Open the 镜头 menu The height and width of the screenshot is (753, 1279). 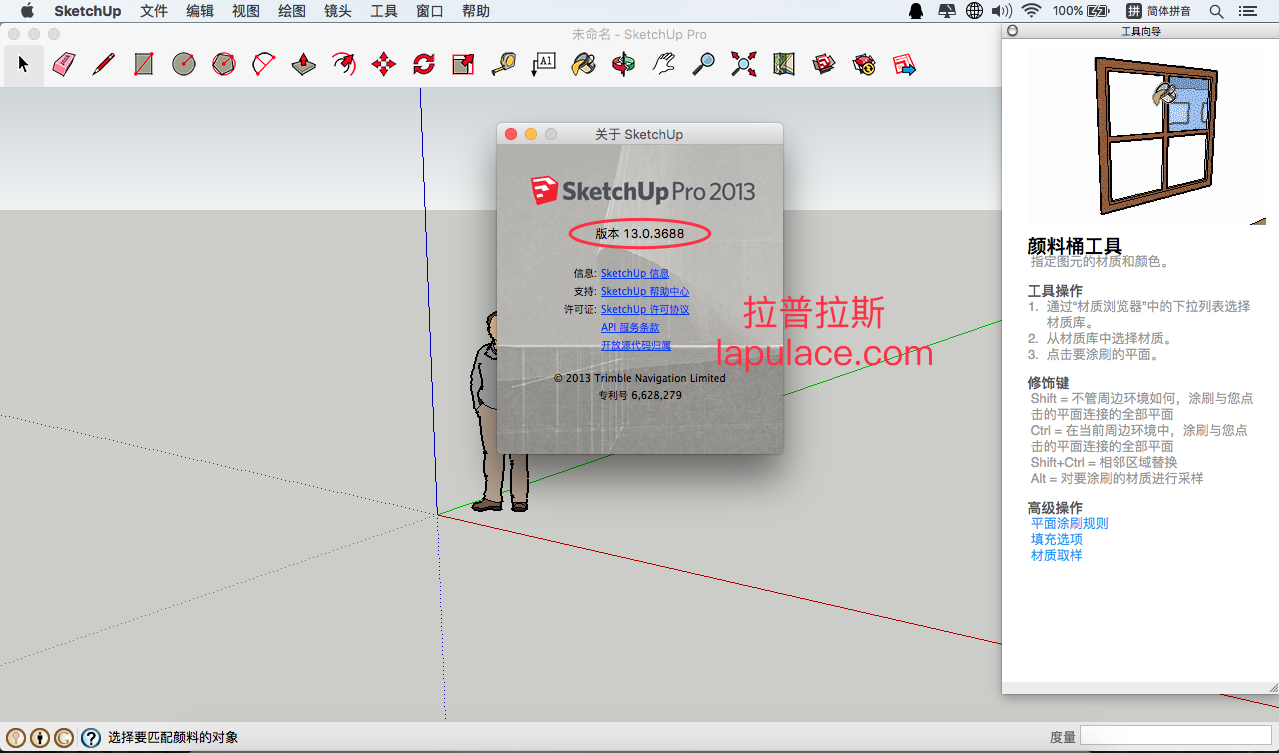click(x=338, y=11)
